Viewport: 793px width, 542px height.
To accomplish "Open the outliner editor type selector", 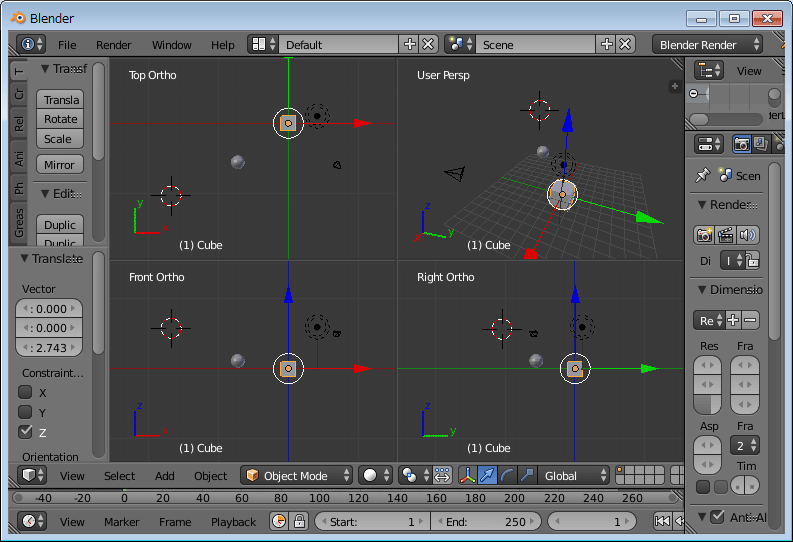I will point(709,70).
